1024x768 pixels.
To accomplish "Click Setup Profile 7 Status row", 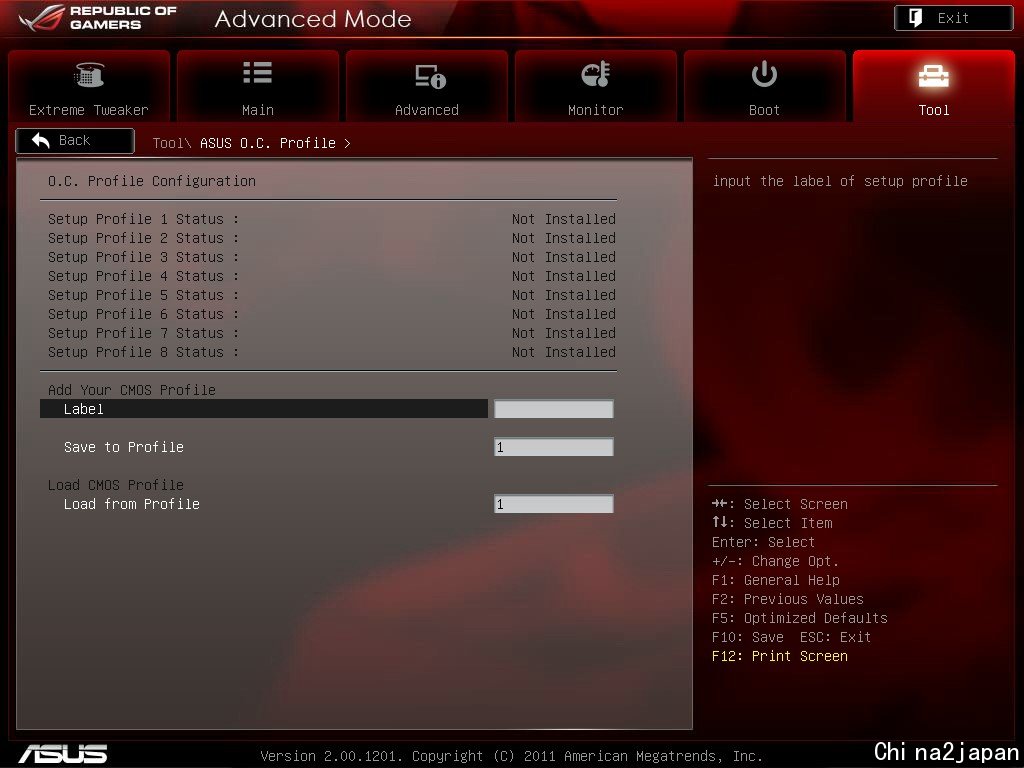I will pyautogui.click(x=332, y=332).
